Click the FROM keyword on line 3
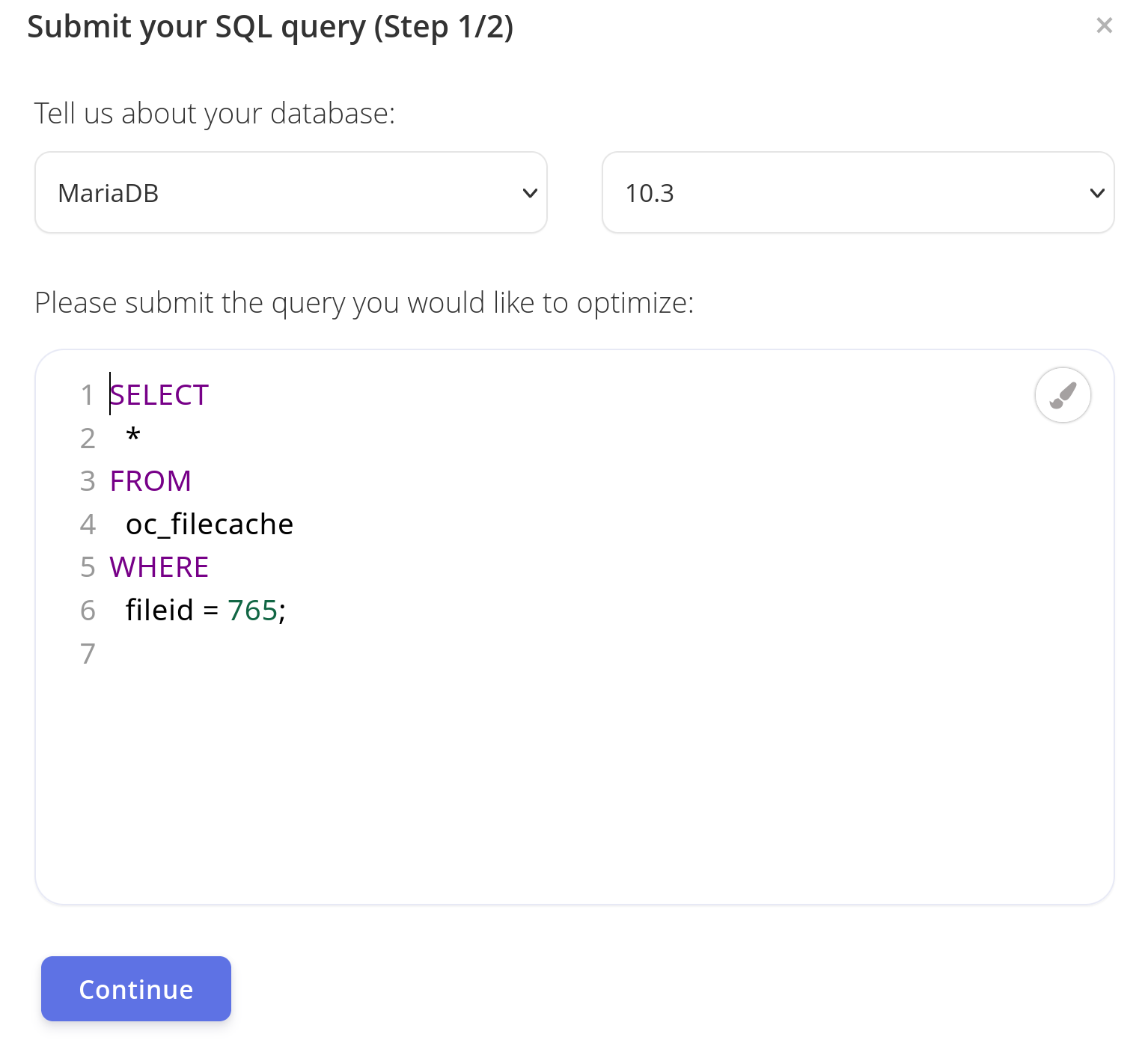This screenshot has height=1046, width=1148. [x=150, y=481]
